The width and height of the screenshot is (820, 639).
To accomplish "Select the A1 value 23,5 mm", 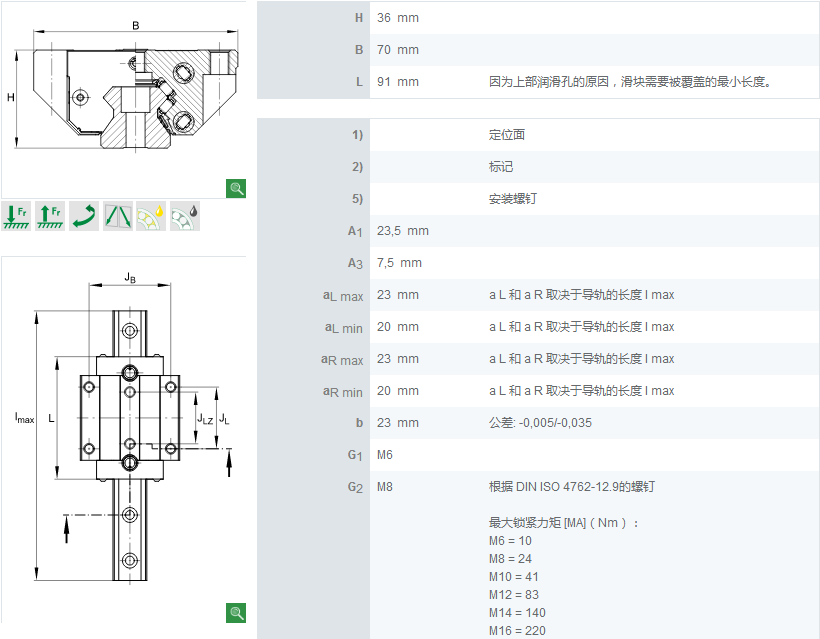I will point(403,231).
